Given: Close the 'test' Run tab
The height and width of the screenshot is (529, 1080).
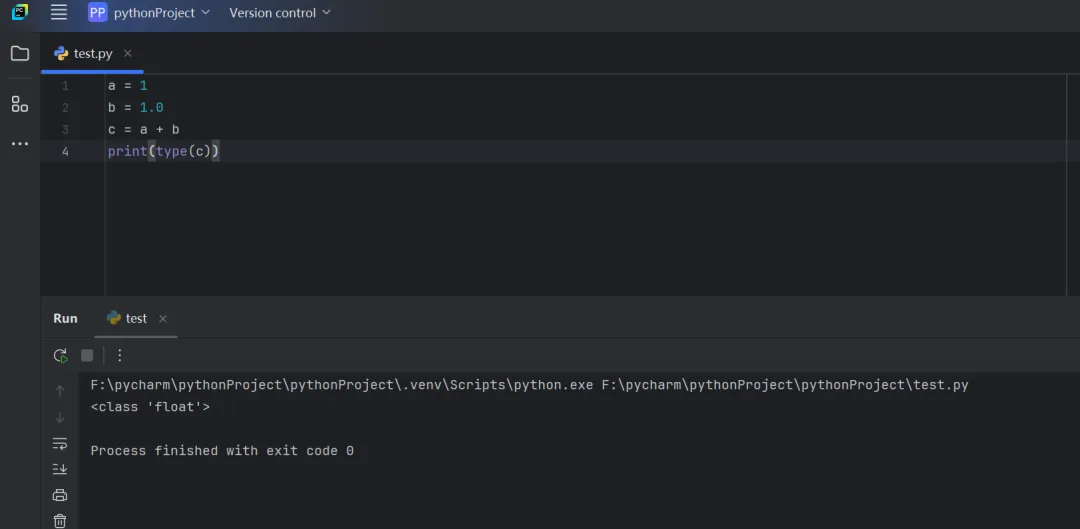Looking at the screenshot, I should [x=163, y=319].
